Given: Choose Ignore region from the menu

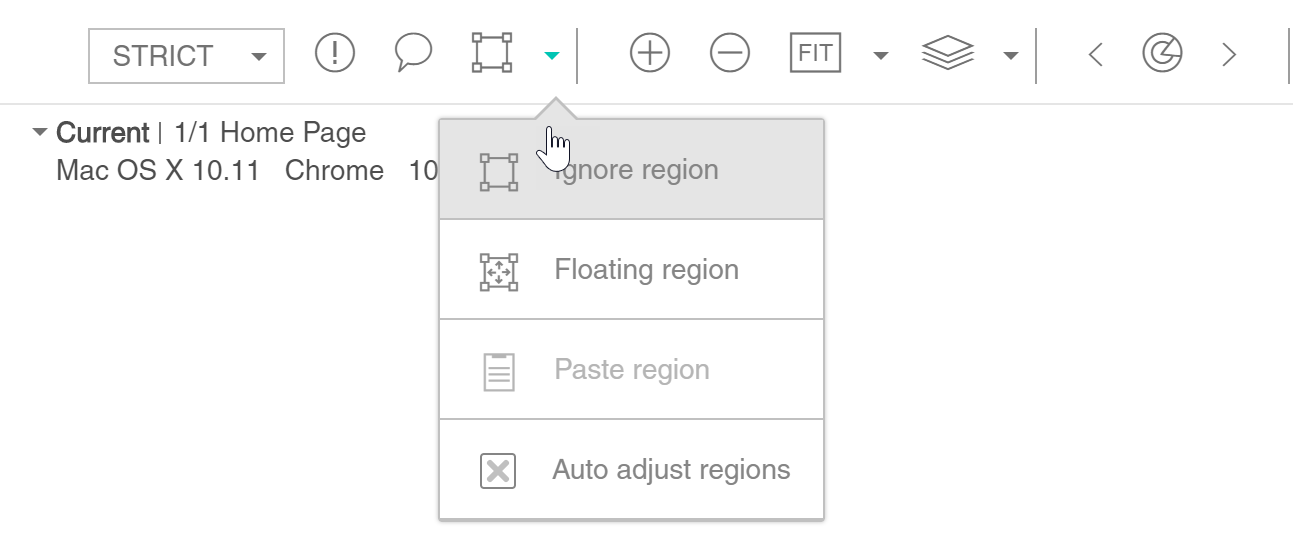Looking at the screenshot, I should pos(631,170).
